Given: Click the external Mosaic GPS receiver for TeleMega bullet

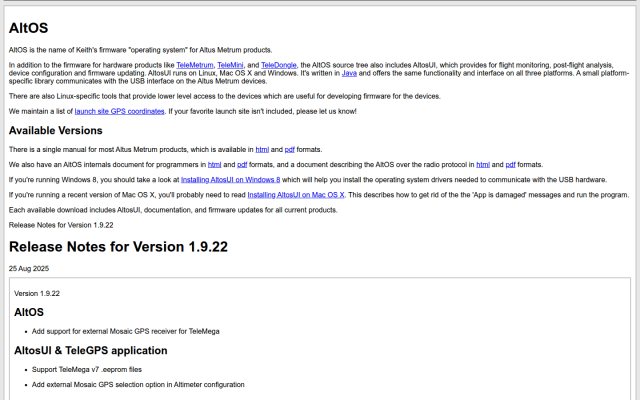Looking at the screenshot, I should coord(126,331).
